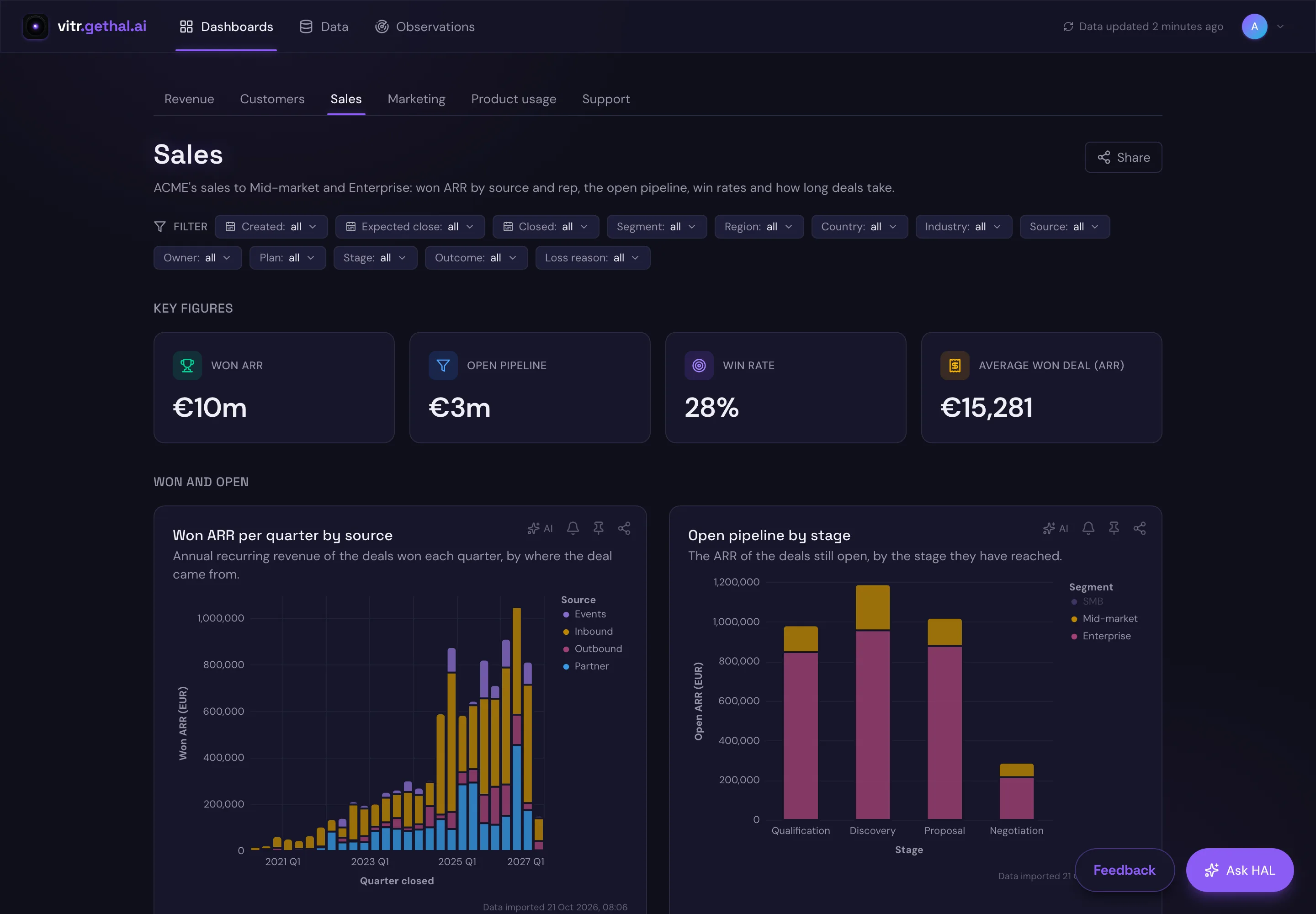This screenshot has height=914, width=1316.
Task: Open the Data section in top navigation
Action: pos(324,27)
